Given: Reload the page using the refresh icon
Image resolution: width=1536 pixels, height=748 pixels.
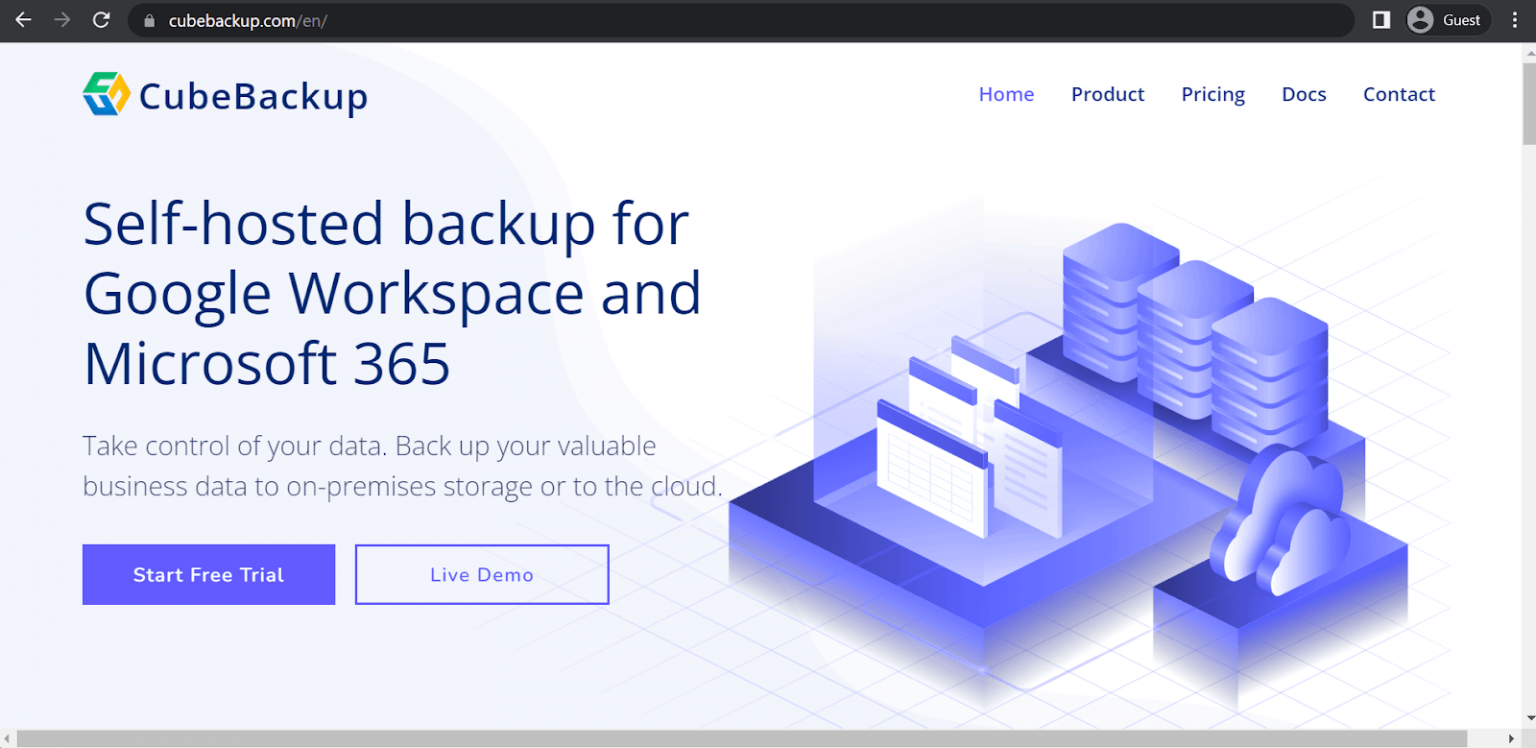Looking at the screenshot, I should click(x=100, y=20).
